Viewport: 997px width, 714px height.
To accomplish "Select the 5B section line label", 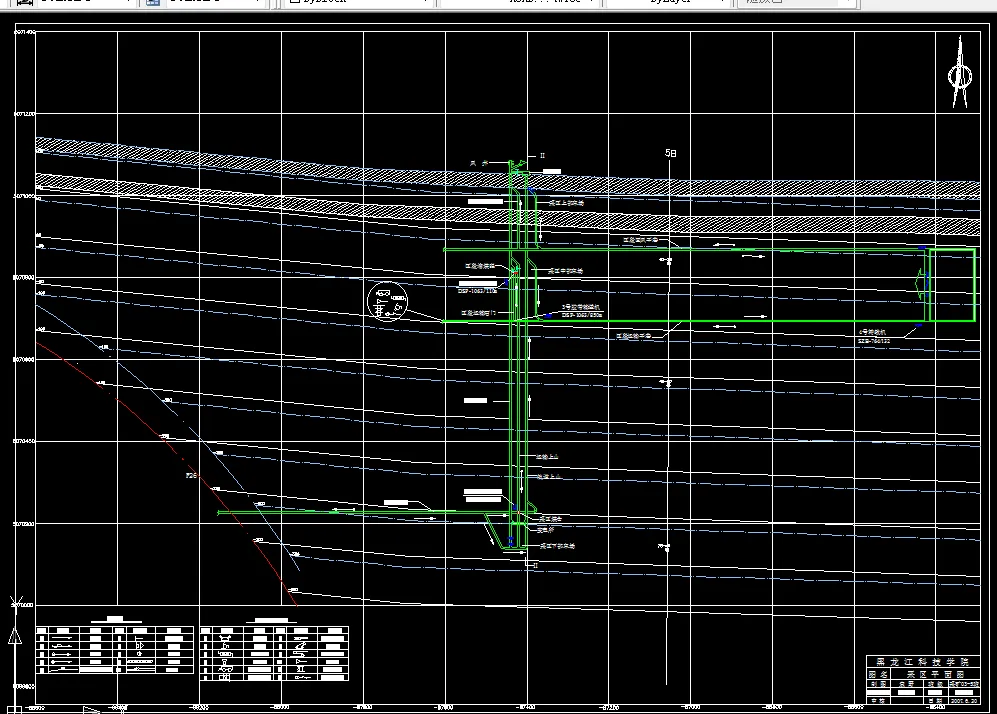I will tap(670, 153).
